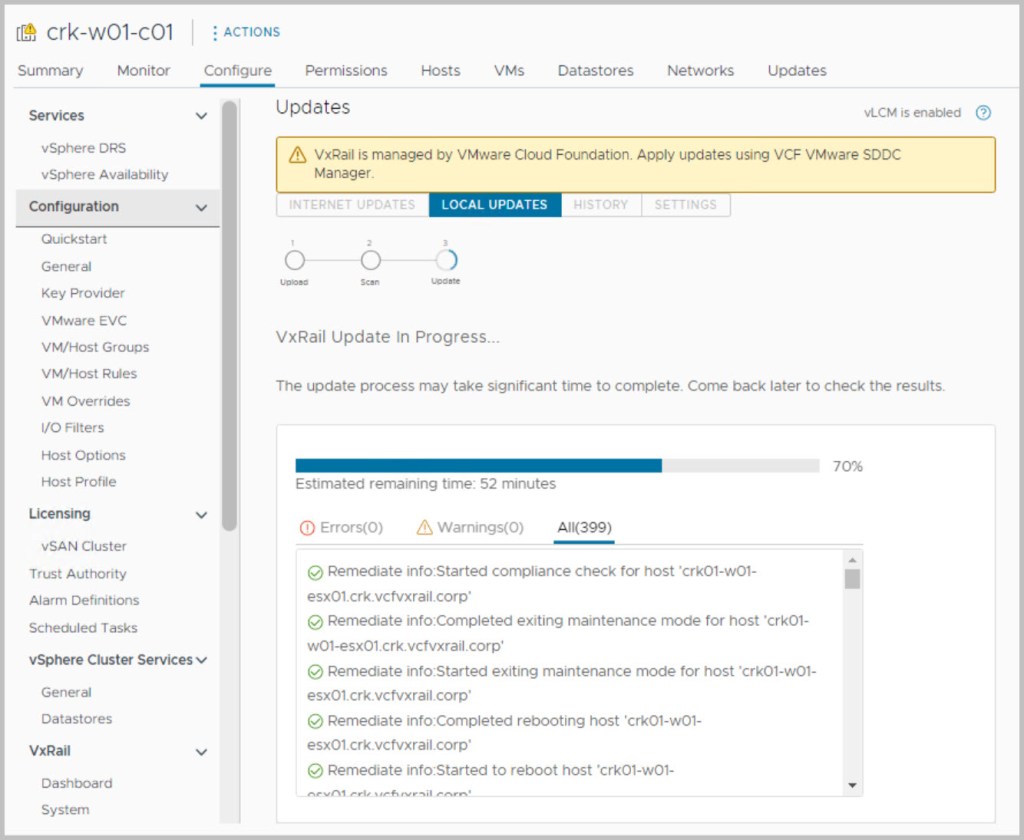Collapse the VxRail sidebar section
Viewport: 1024px width, 840px height.
[x=201, y=752]
